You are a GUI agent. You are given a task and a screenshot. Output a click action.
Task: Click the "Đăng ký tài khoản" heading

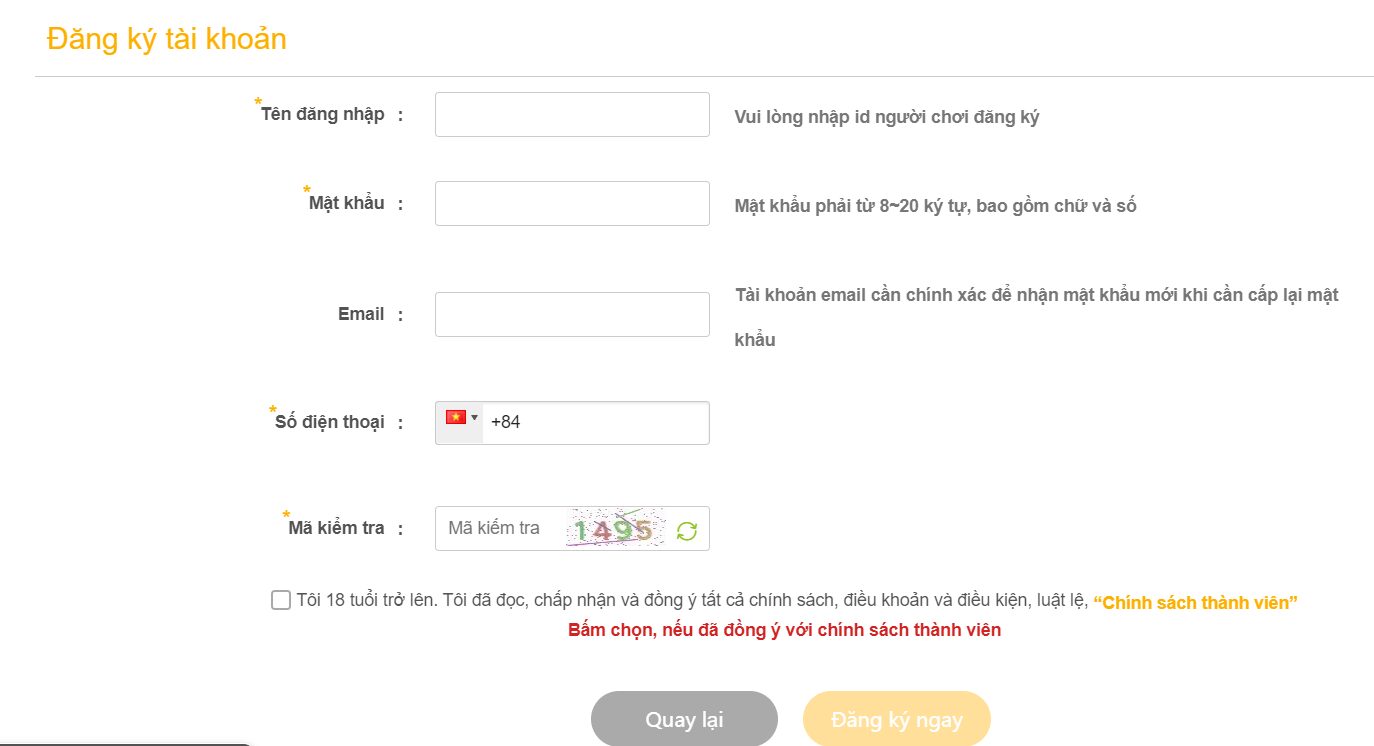tap(166, 39)
